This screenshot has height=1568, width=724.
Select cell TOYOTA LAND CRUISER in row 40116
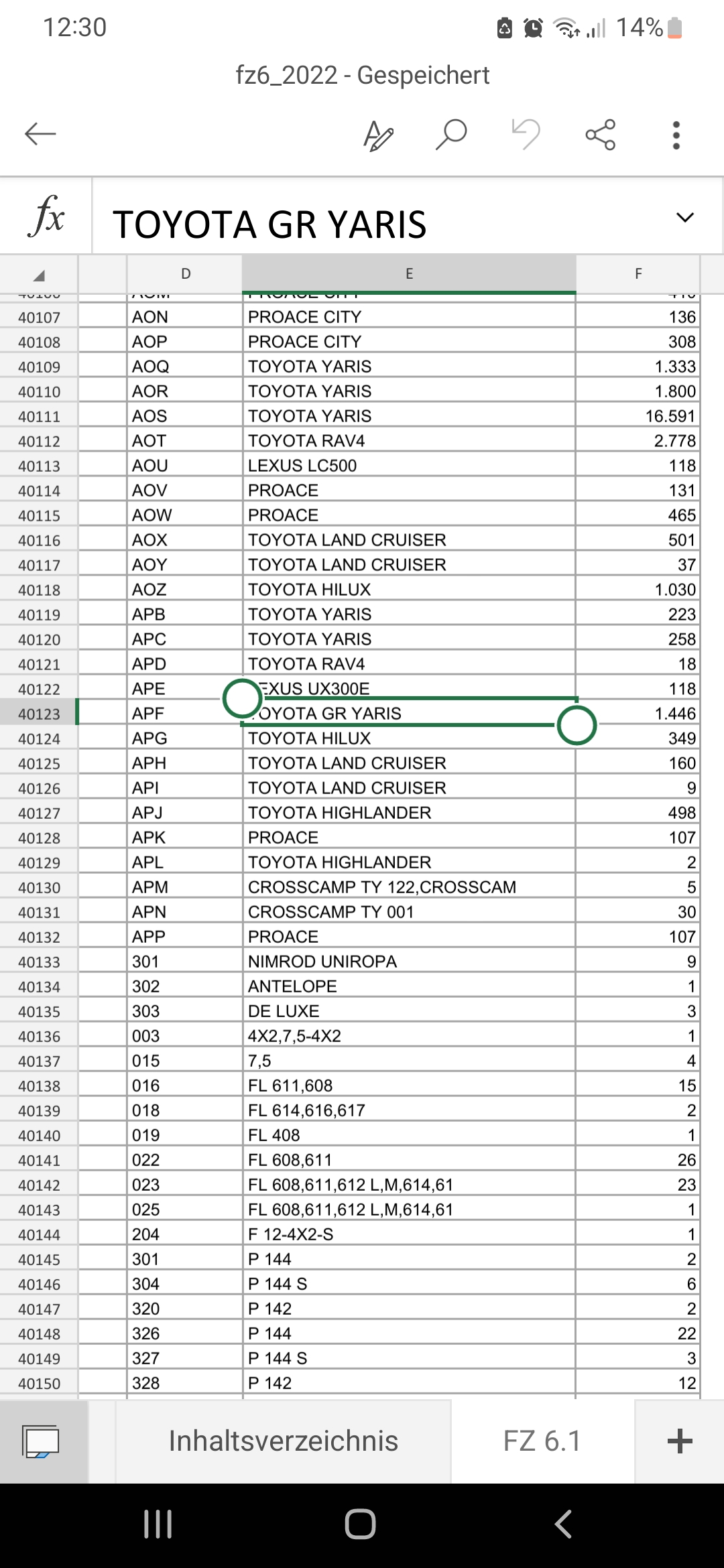(409, 540)
